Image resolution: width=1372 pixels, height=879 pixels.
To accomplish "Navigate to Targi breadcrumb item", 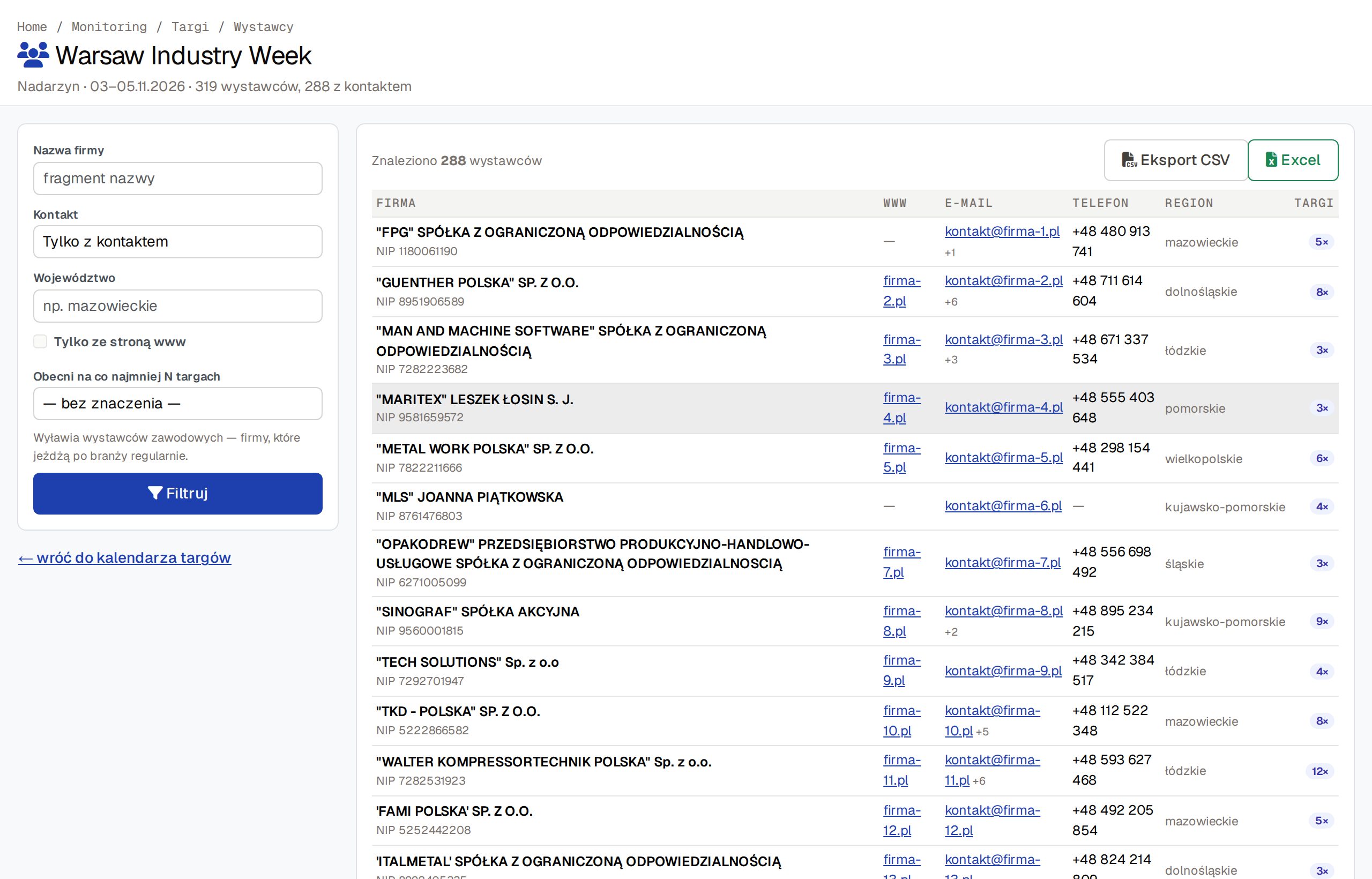I will point(190,27).
